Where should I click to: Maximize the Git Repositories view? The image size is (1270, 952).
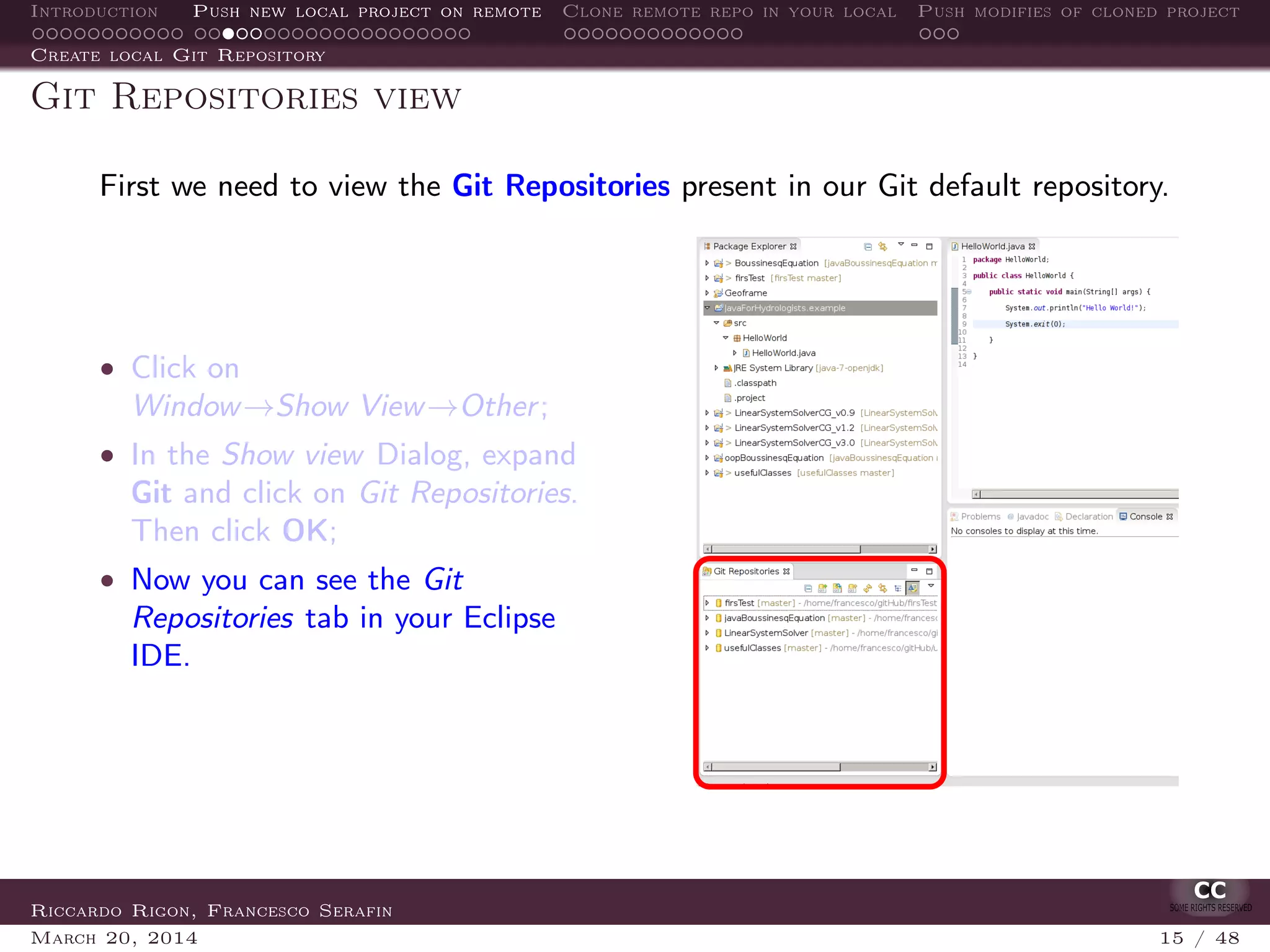929,571
